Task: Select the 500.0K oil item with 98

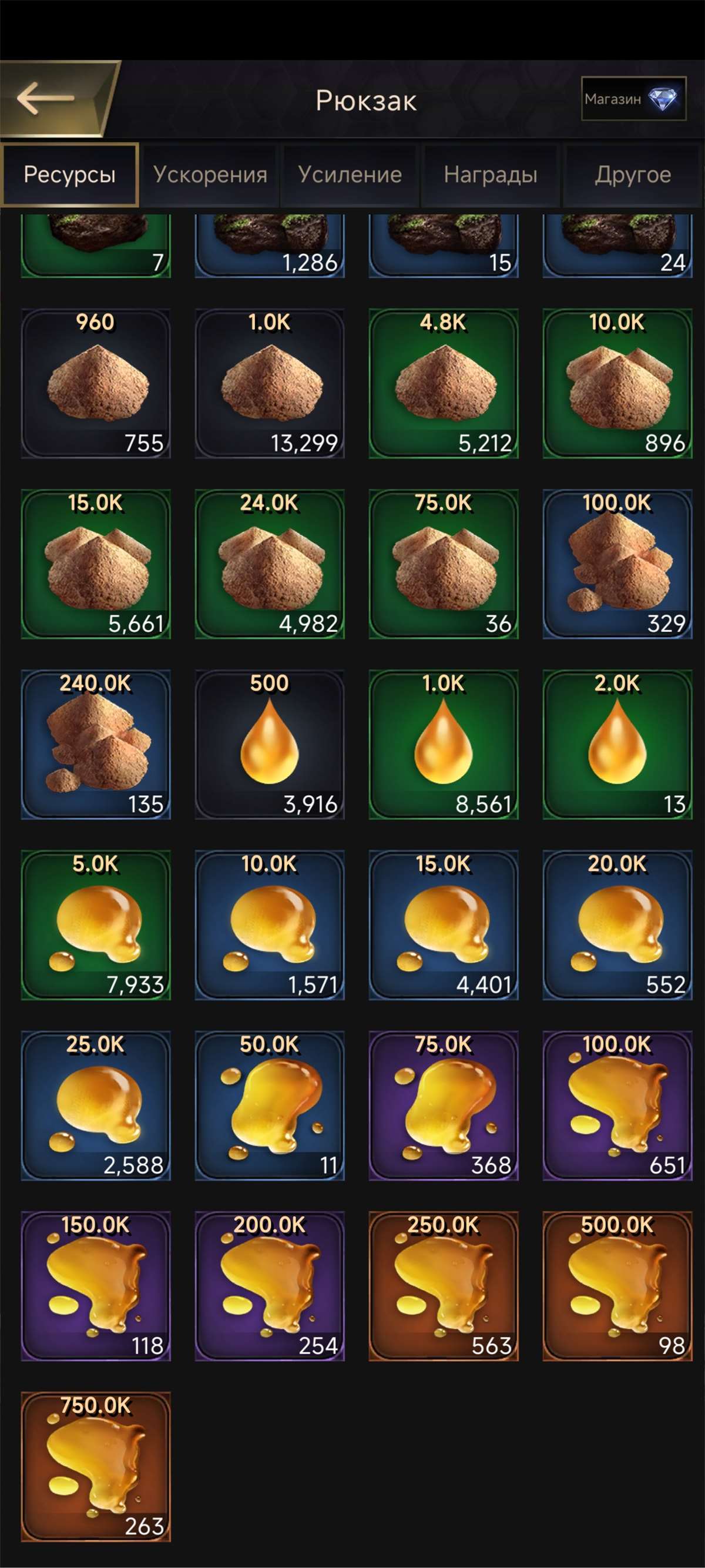Action: [x=617, y=1286]
